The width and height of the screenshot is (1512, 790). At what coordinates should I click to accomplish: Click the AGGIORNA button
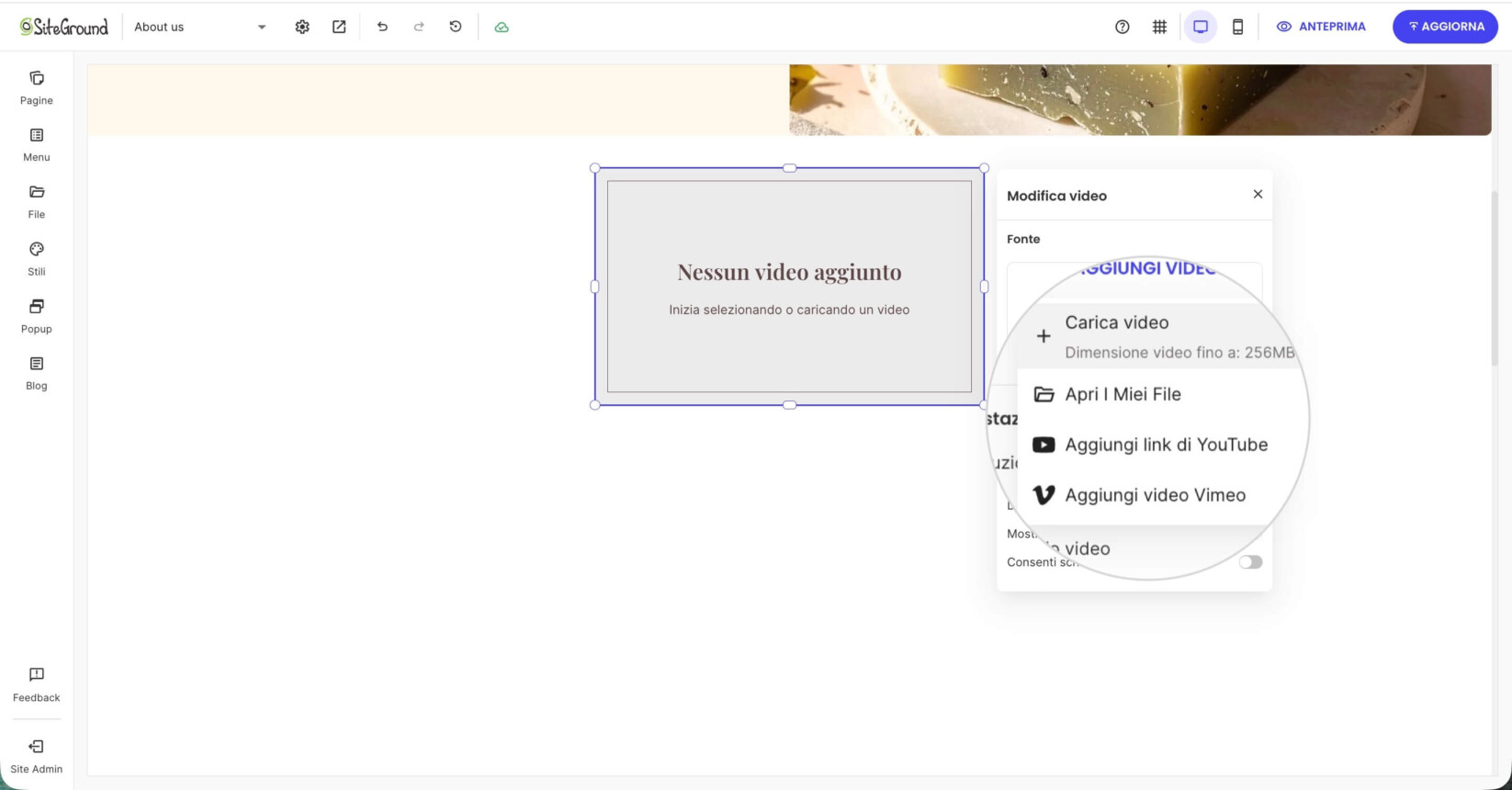(1445, 27)
